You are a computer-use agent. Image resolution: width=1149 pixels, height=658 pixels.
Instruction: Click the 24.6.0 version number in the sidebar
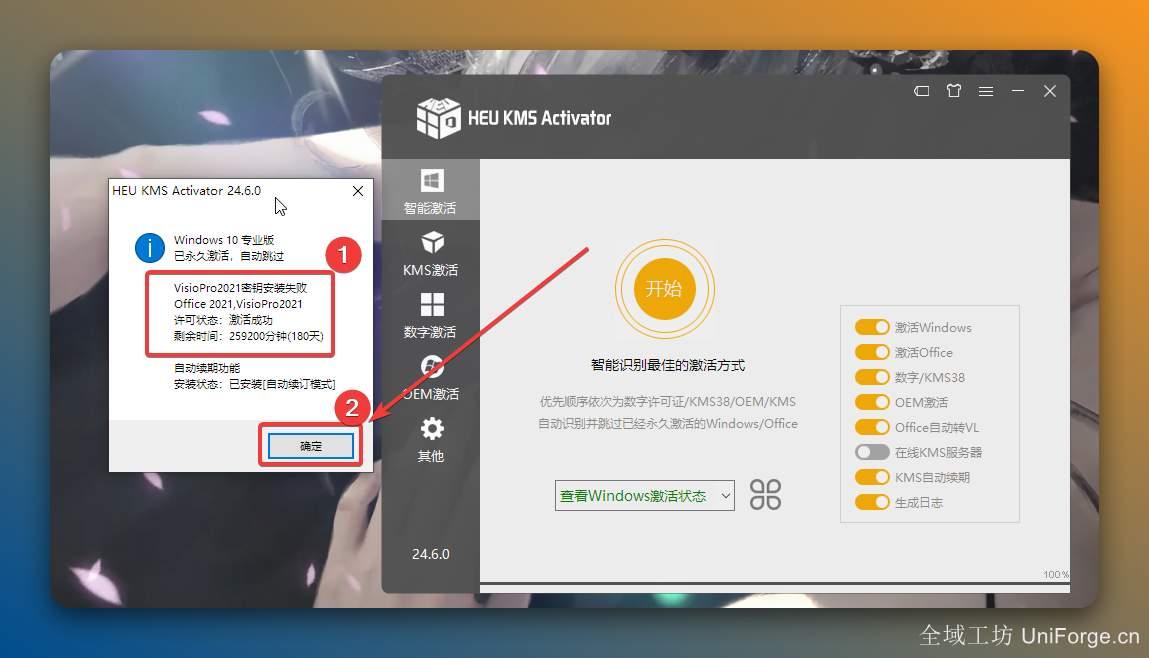(x=431, y=554)
